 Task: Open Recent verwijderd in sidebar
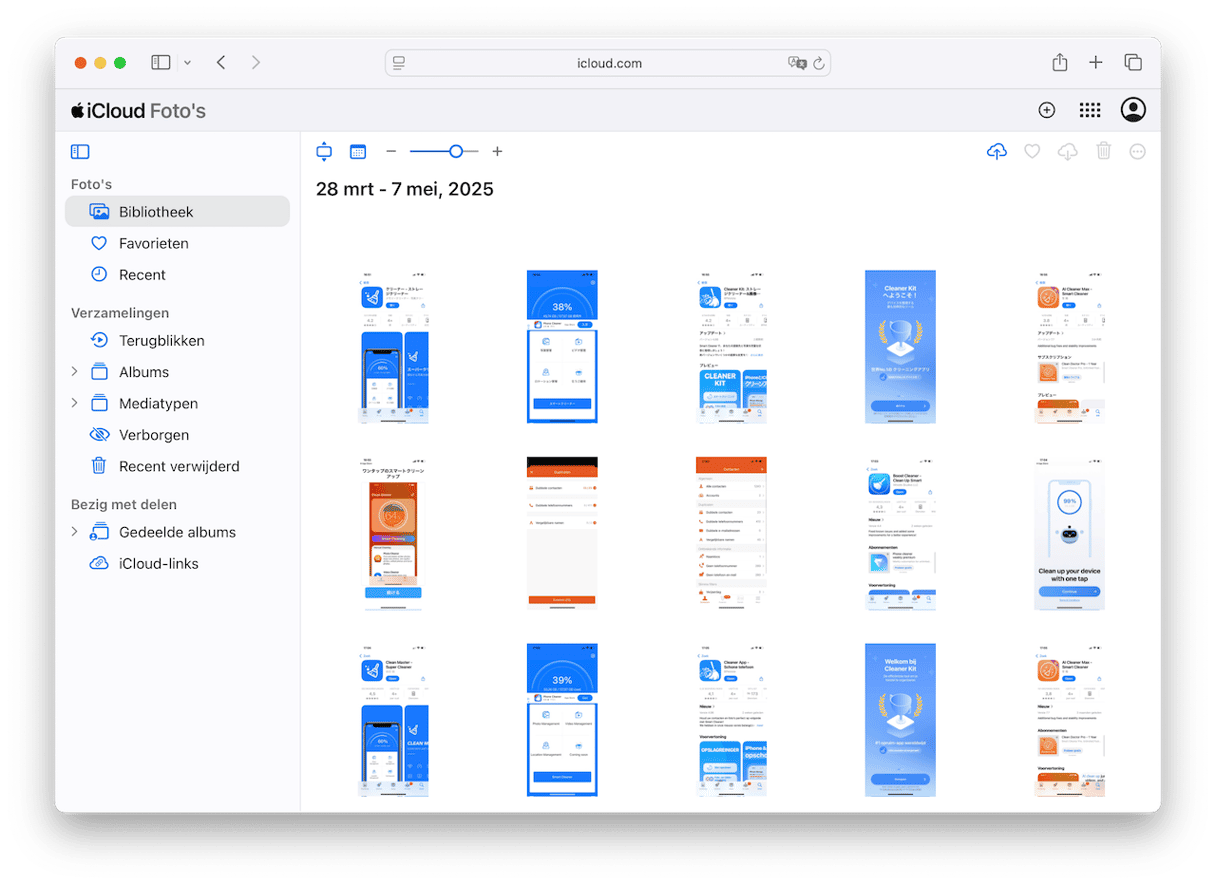(x=179, y=466)
